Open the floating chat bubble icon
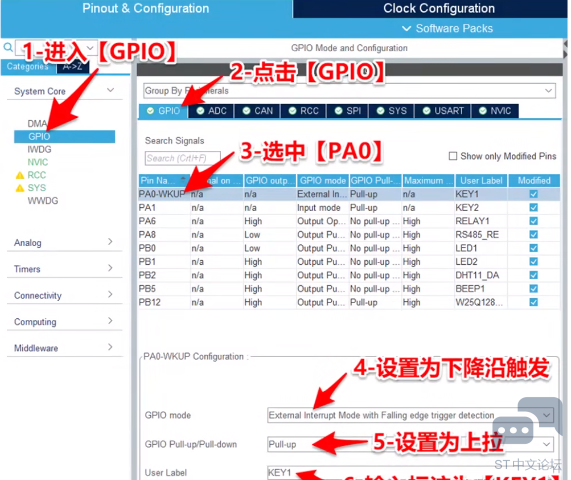The width and height of the screenshot is (571, 480). coord(527,421)
